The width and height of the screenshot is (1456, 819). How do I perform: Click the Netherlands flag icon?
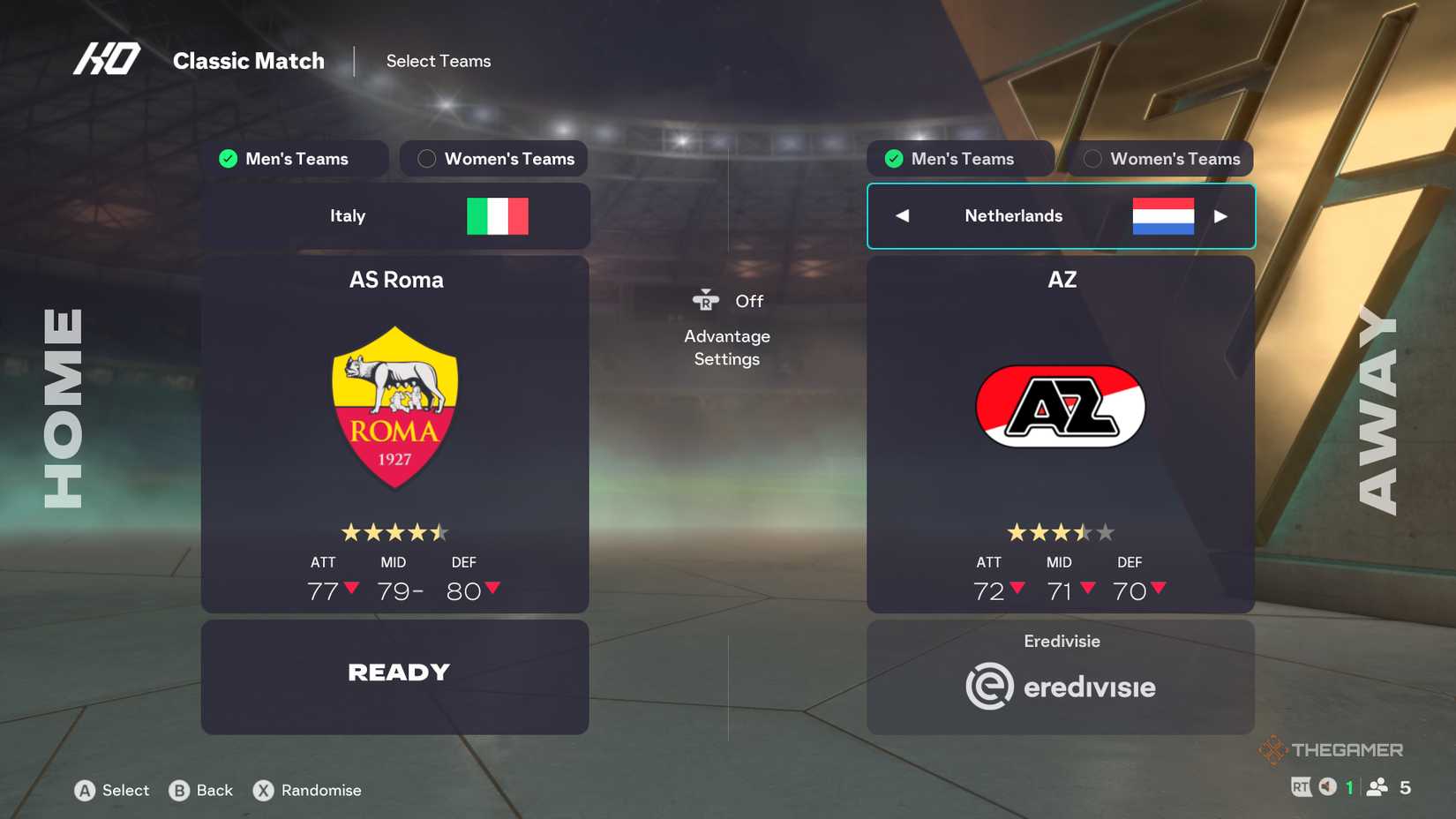pos(1163,216)
